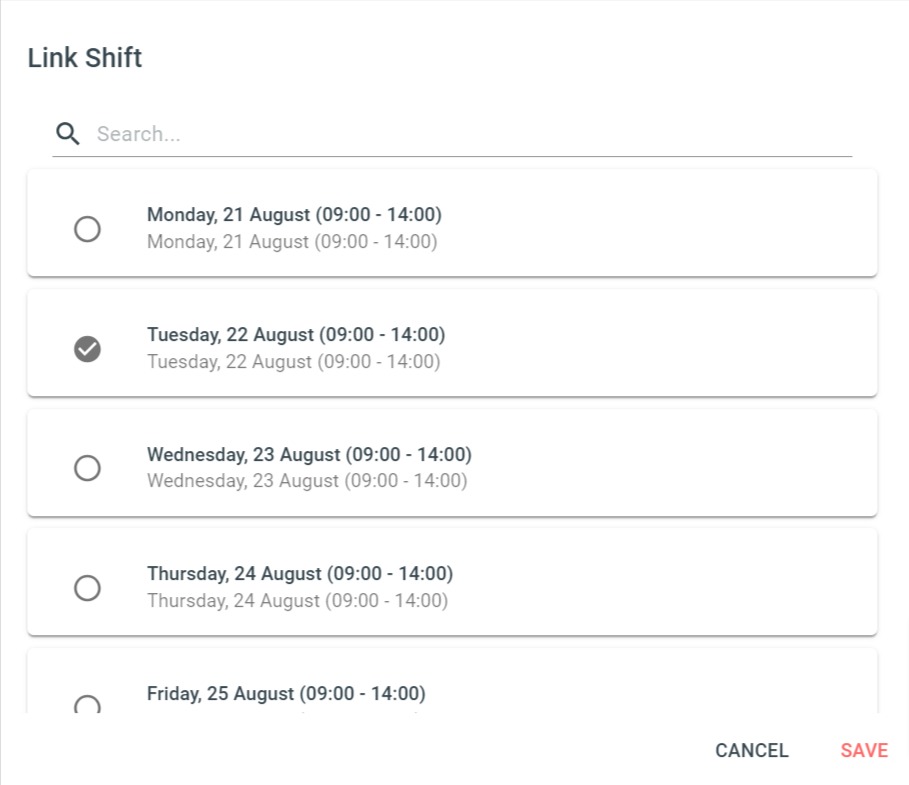Select the Wednesday, 23 August radio button
This screenshot has height=785, width=909.
coord(88,468)
